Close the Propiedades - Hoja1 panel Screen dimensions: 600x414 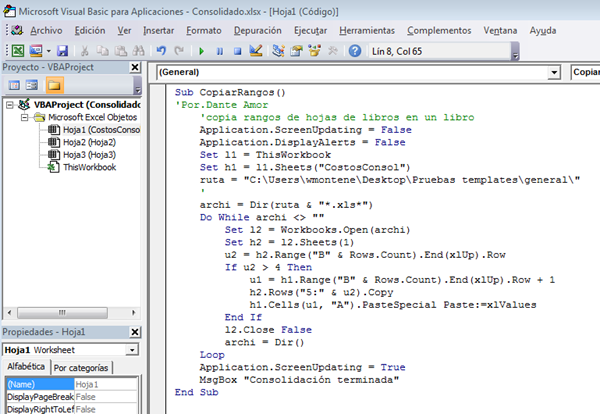(x=136, y=331)
